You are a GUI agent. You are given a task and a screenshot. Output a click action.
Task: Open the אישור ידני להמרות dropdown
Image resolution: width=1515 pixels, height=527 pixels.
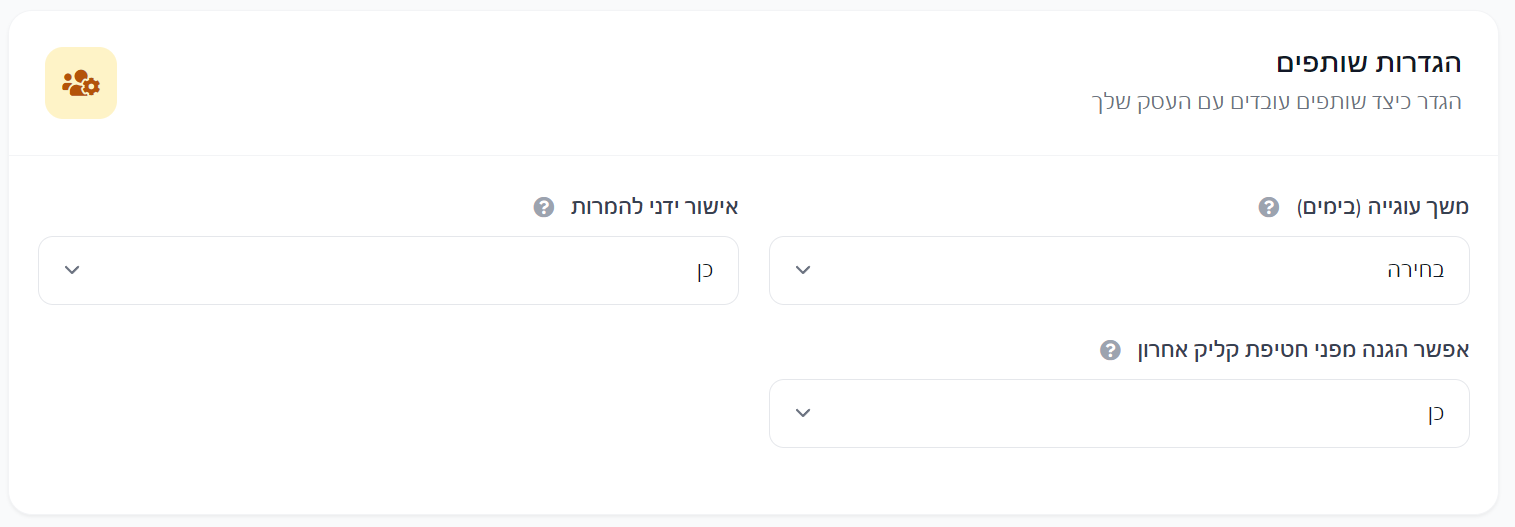click(x=388, y=270)
